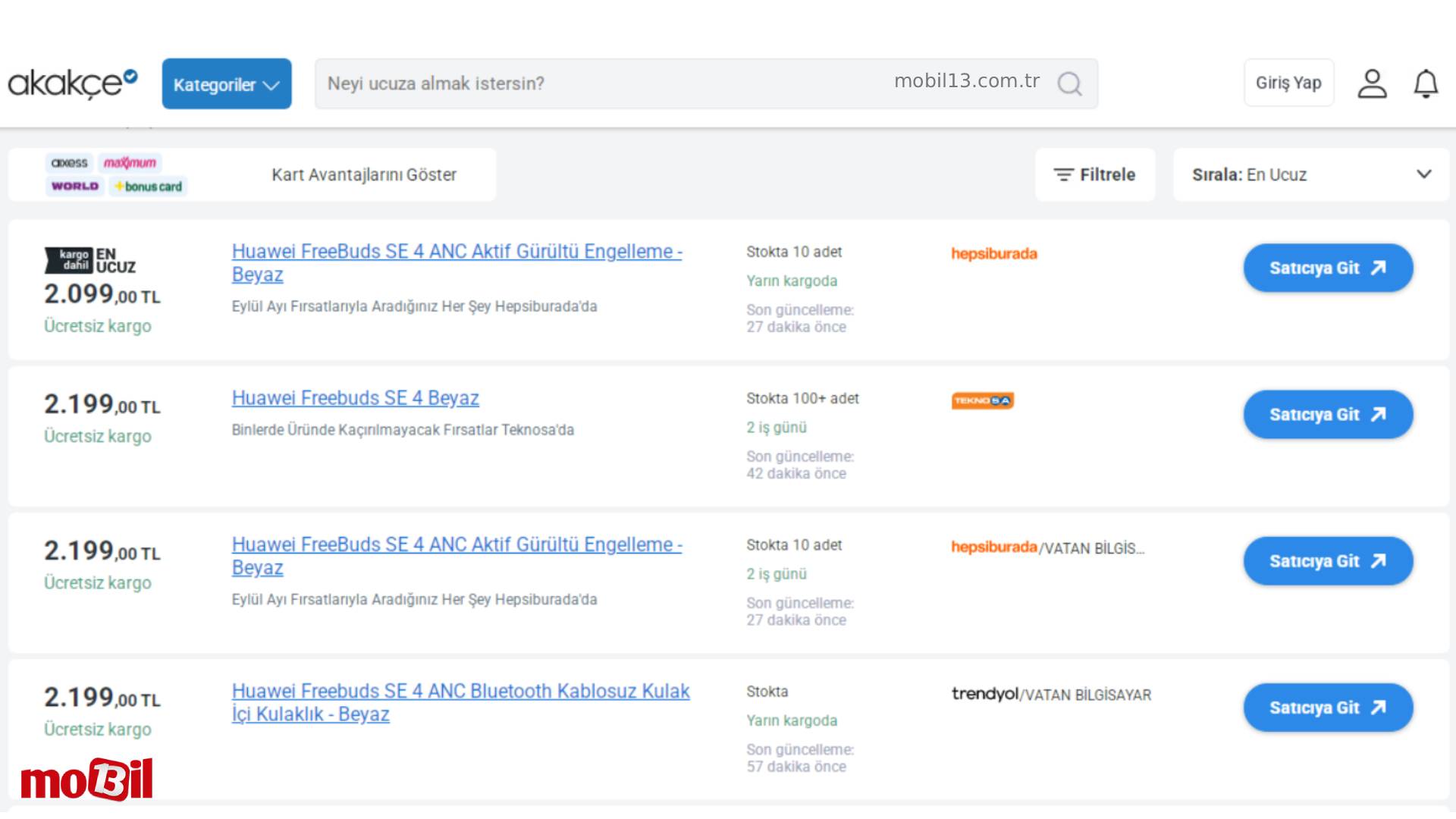Focus the 'Neyi ucuza almak istersin?' search field
Image resolution: width=1456 pixels, height=819 pixels.
tap(705, 83)
